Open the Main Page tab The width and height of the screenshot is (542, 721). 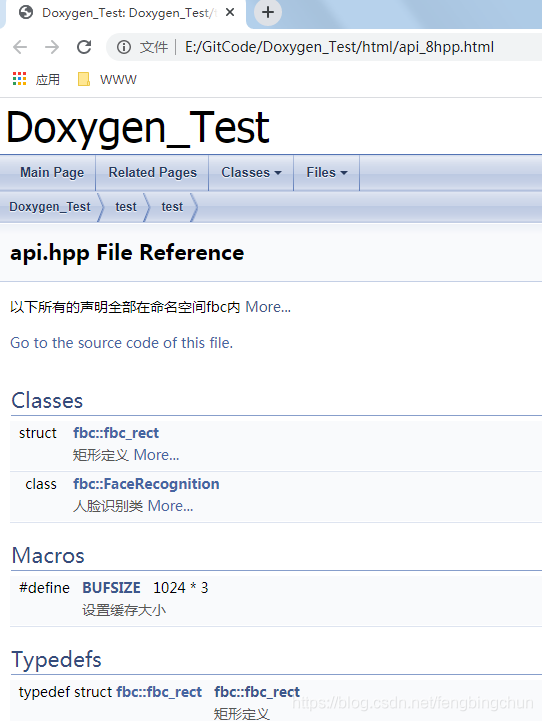coord(52,172)
